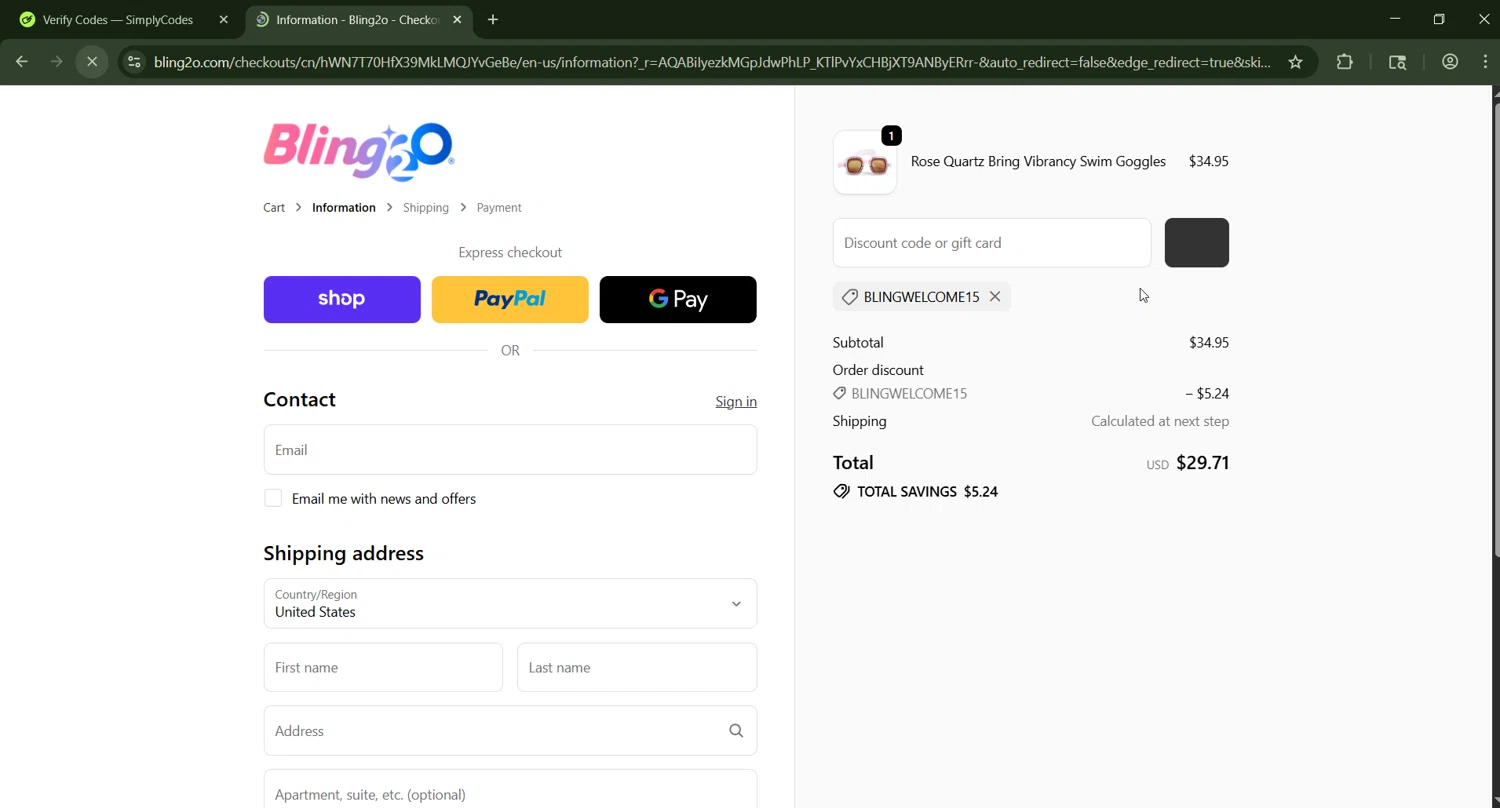Check out with Google Pay button

coord(678,299)
